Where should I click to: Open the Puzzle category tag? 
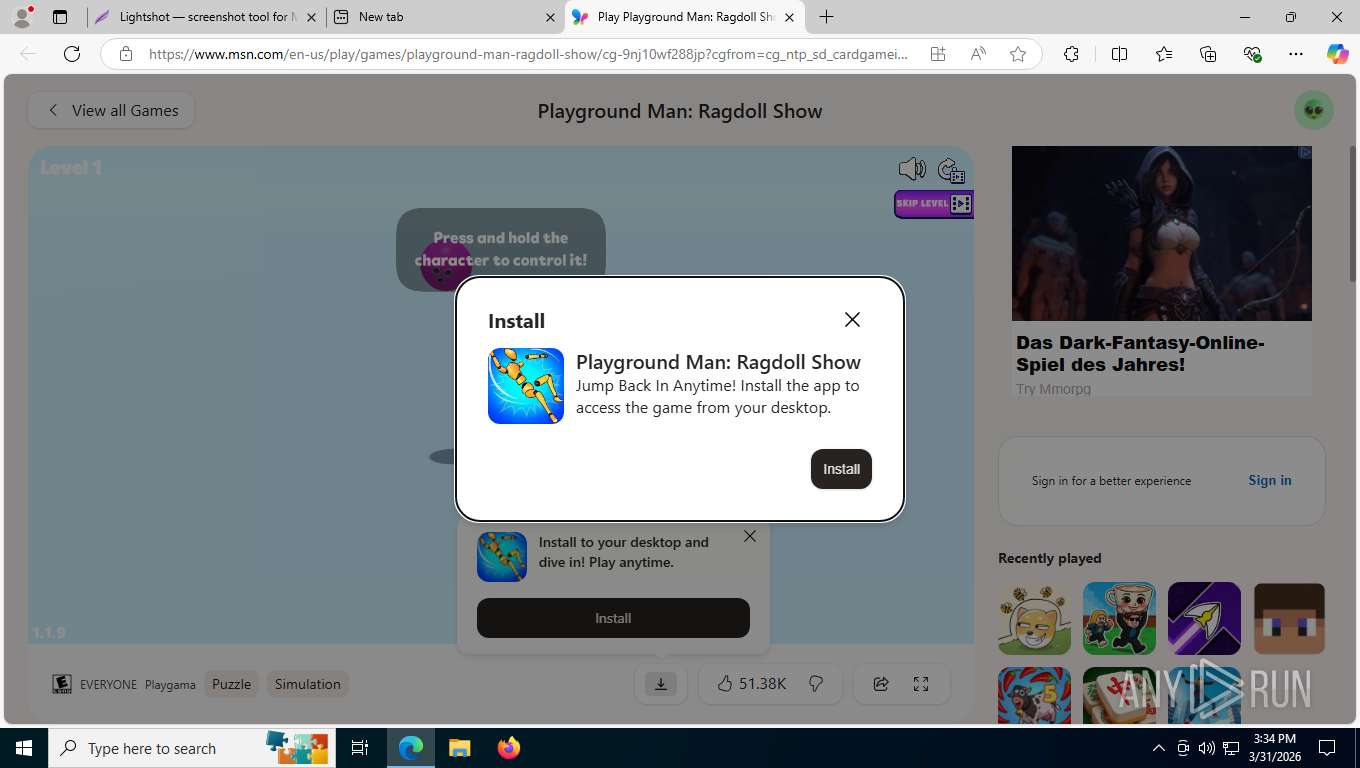pyautogui.click(x=231, y=684)
